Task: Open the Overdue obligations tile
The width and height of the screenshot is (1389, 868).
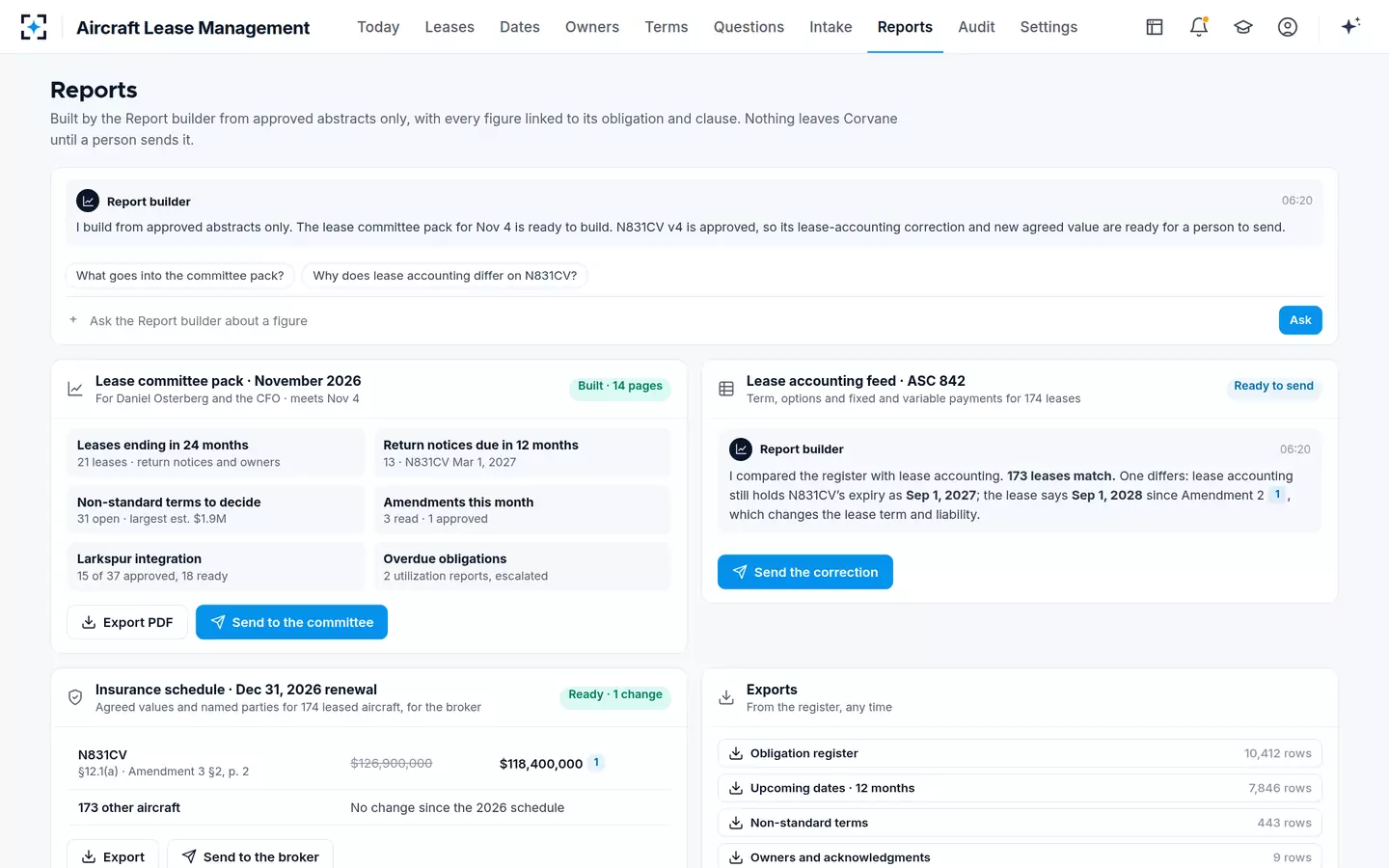Action: tap(522, 567)
